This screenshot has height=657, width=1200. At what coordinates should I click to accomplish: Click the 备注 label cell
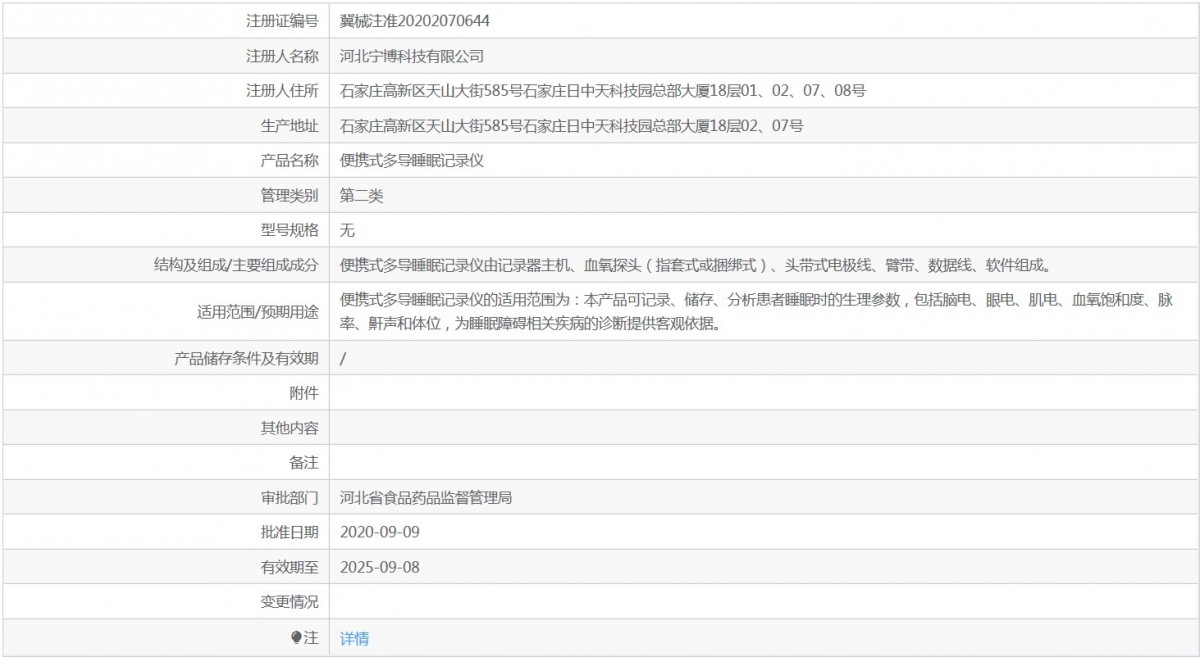[165, 462]
